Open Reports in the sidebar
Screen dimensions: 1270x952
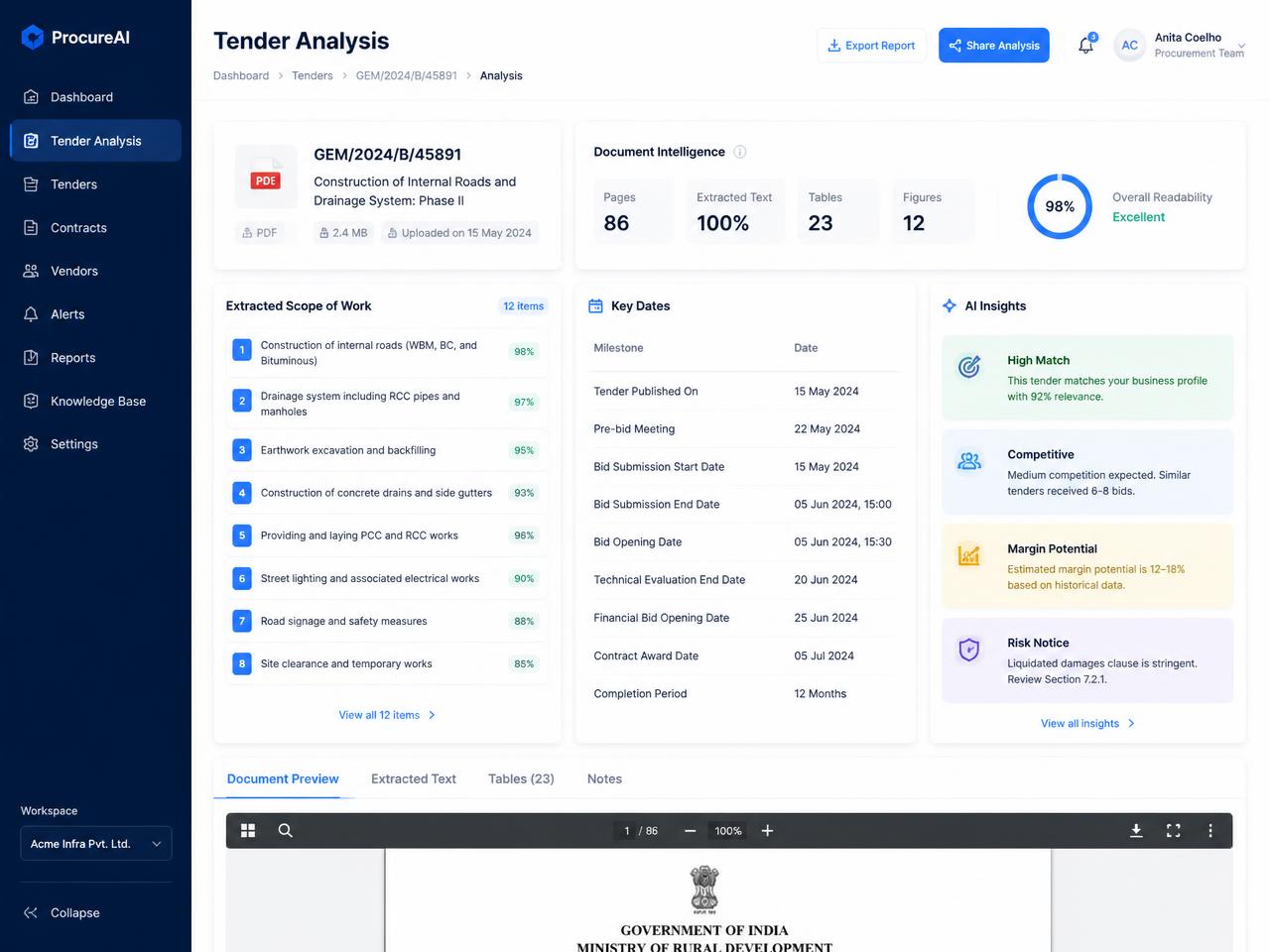(95, 358)
